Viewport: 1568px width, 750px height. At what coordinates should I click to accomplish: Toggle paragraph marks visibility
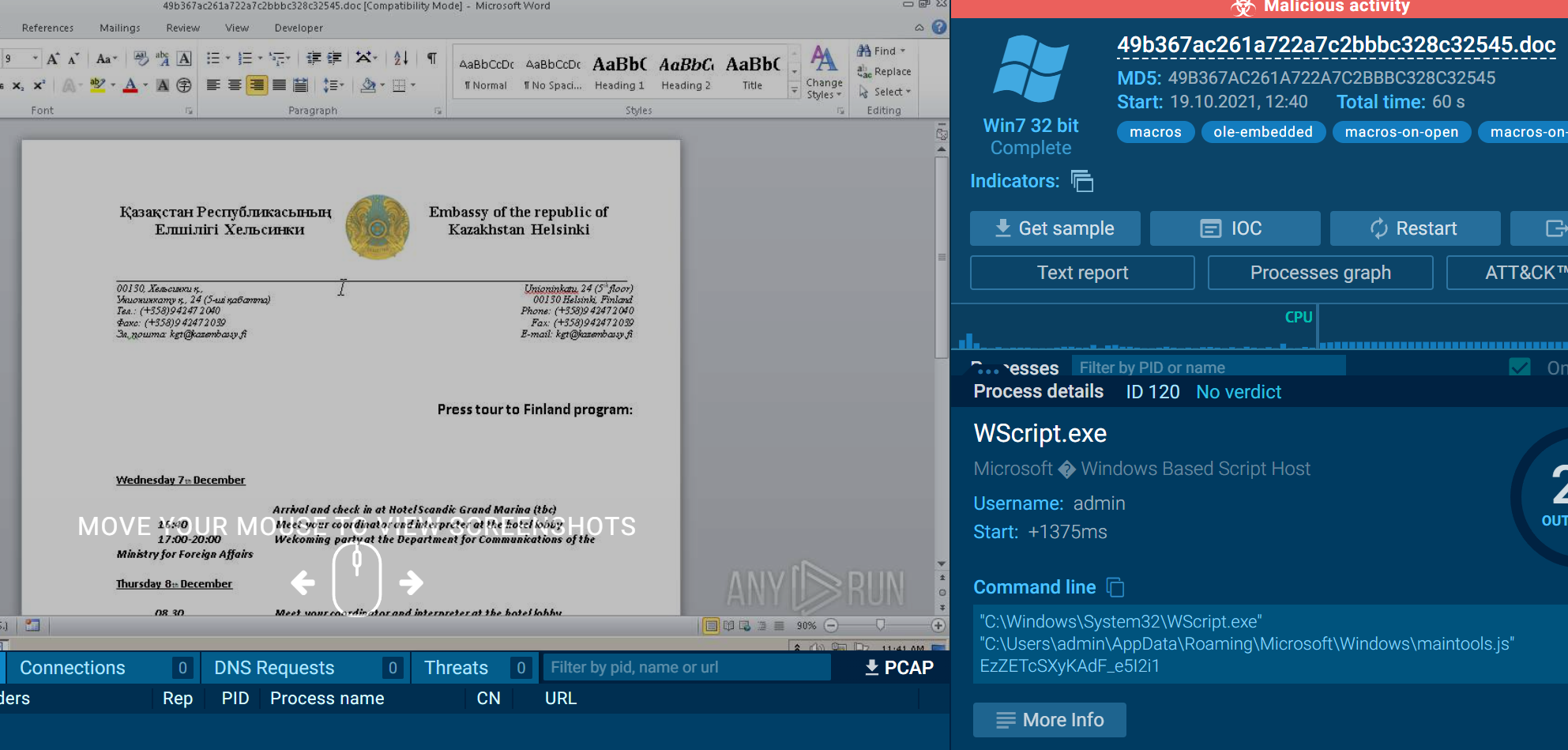pyautogui.click(x=432, y=58)
